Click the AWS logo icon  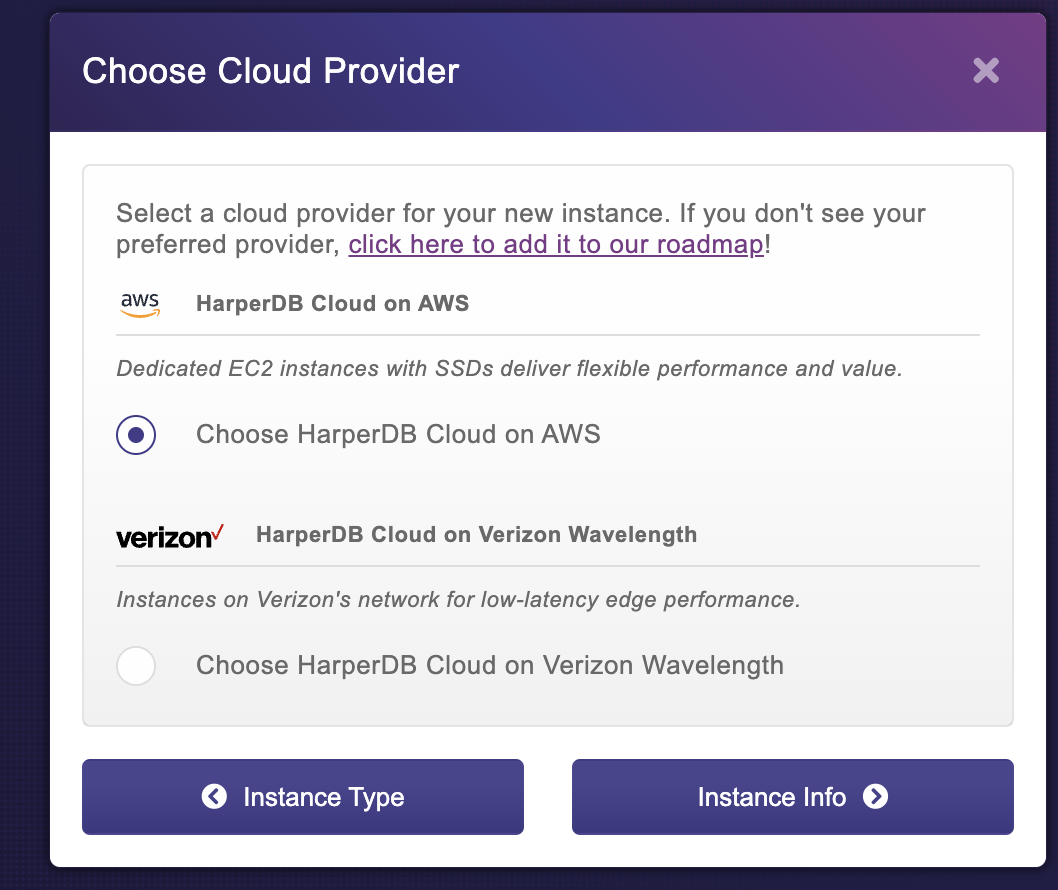140,304
